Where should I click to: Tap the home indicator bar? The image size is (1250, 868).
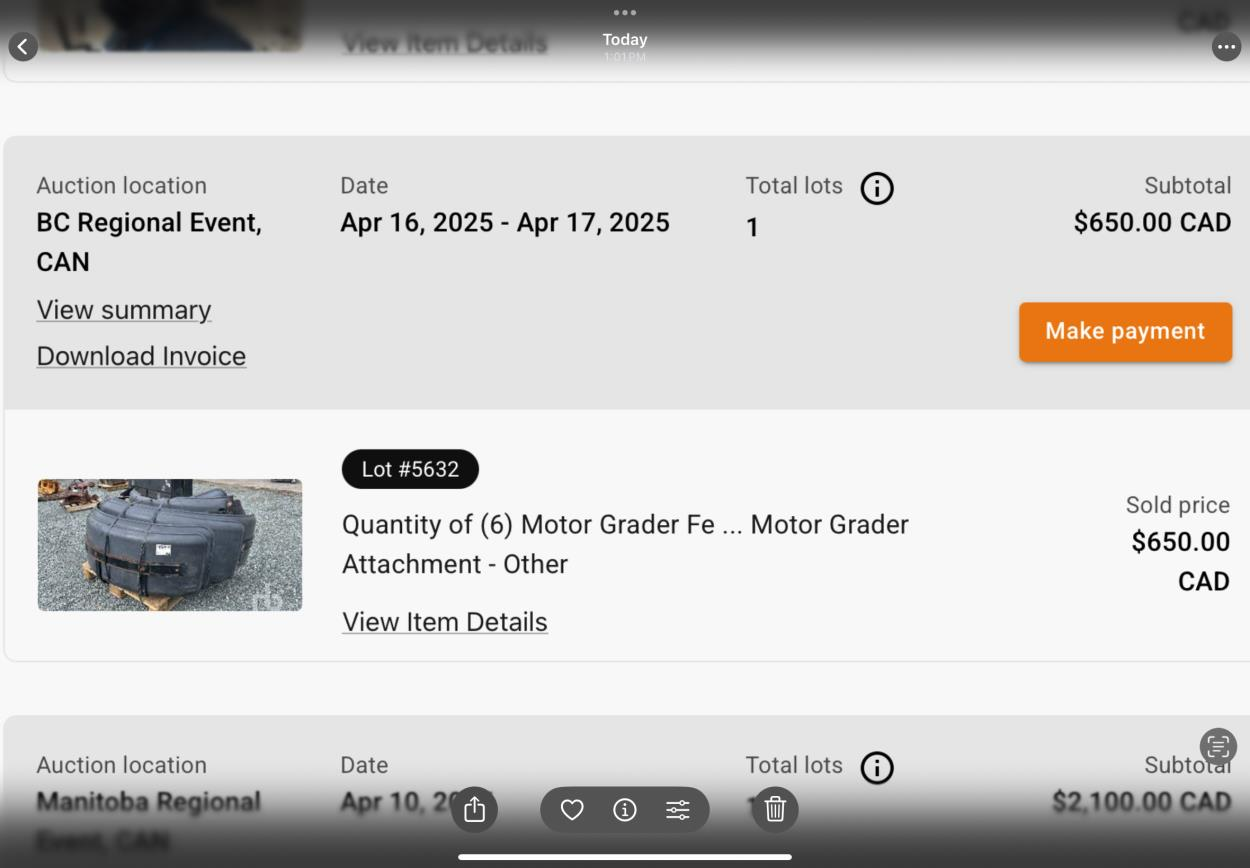click(x=625, y=857)
